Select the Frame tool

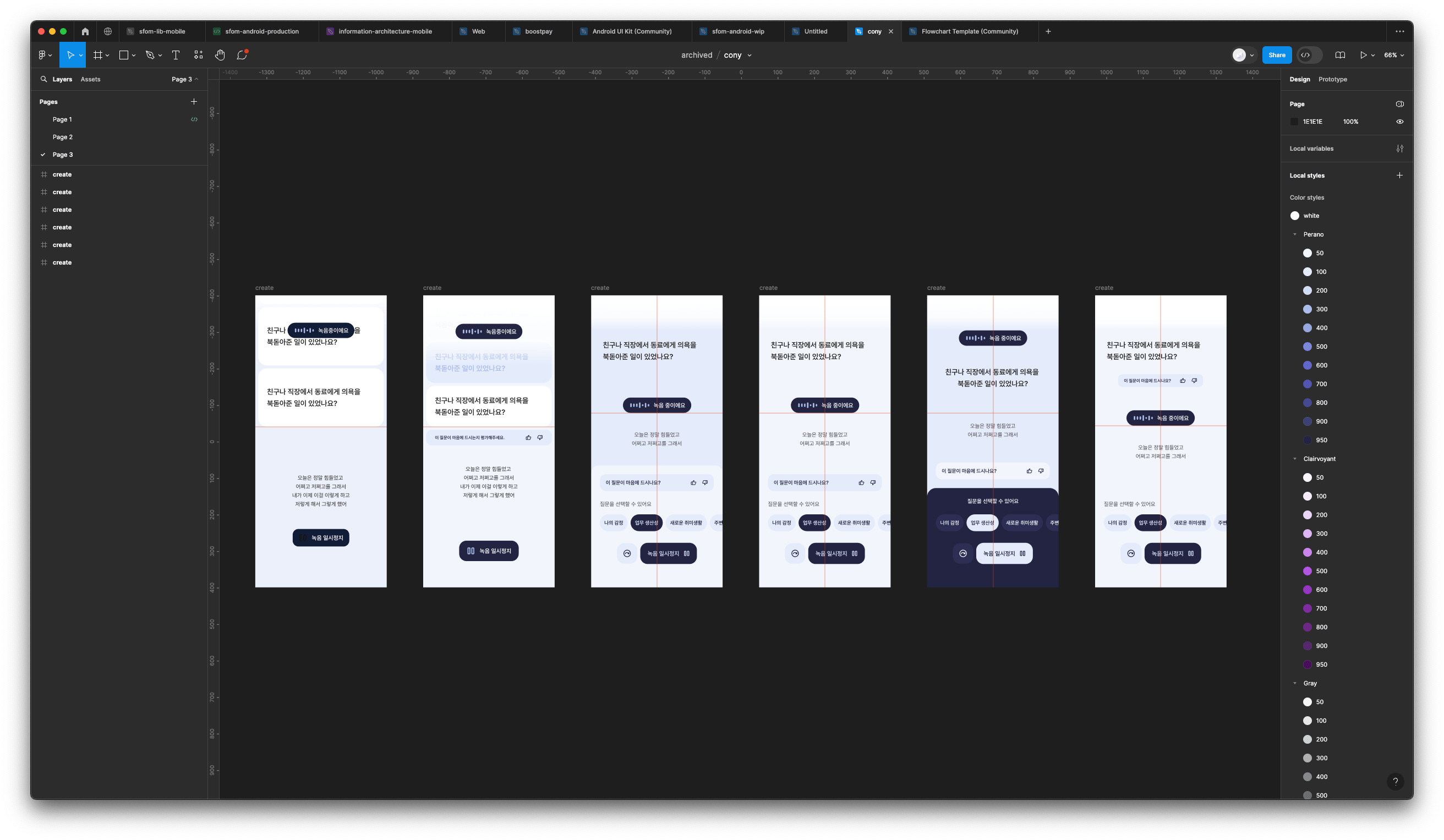(x=98, y=55)
